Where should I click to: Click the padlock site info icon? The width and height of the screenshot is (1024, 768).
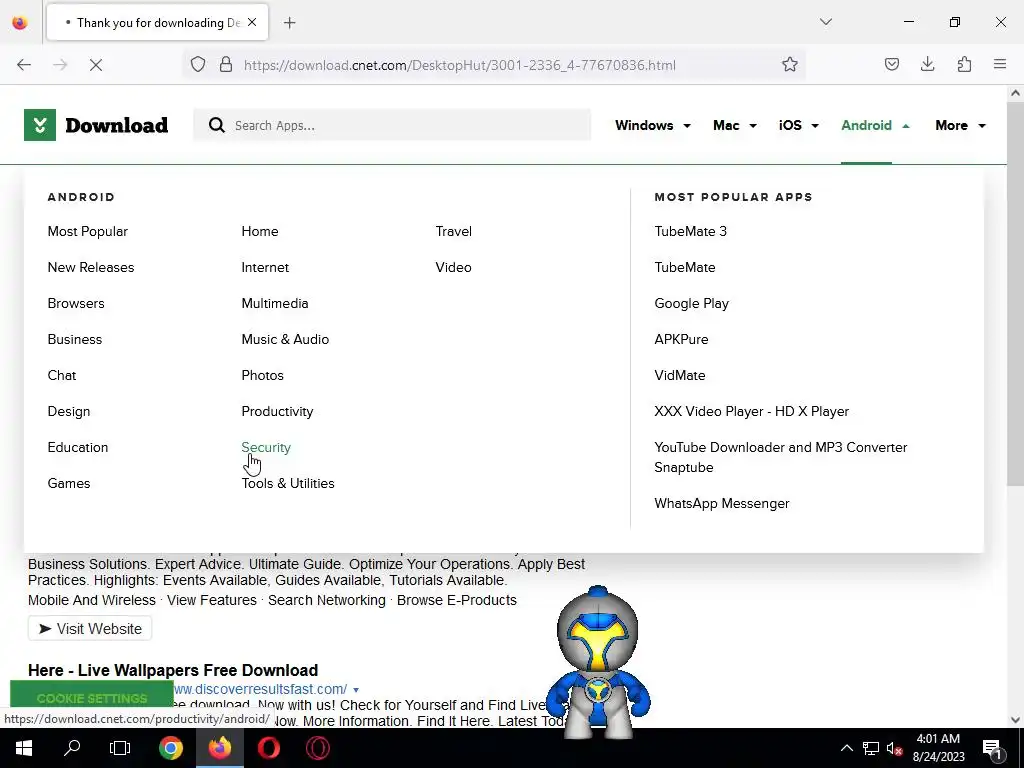[x=226, y=65]
